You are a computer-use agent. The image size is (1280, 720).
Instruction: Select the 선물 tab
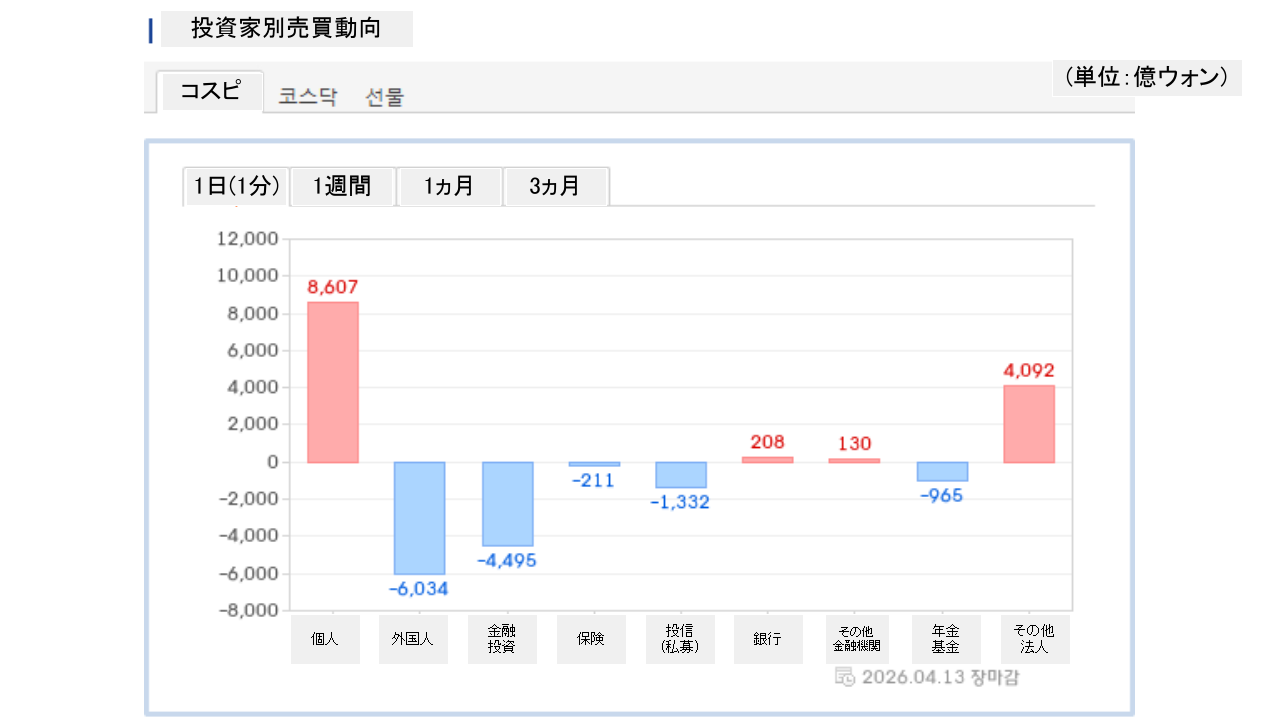pyautogui.click(x=385, y=97)
